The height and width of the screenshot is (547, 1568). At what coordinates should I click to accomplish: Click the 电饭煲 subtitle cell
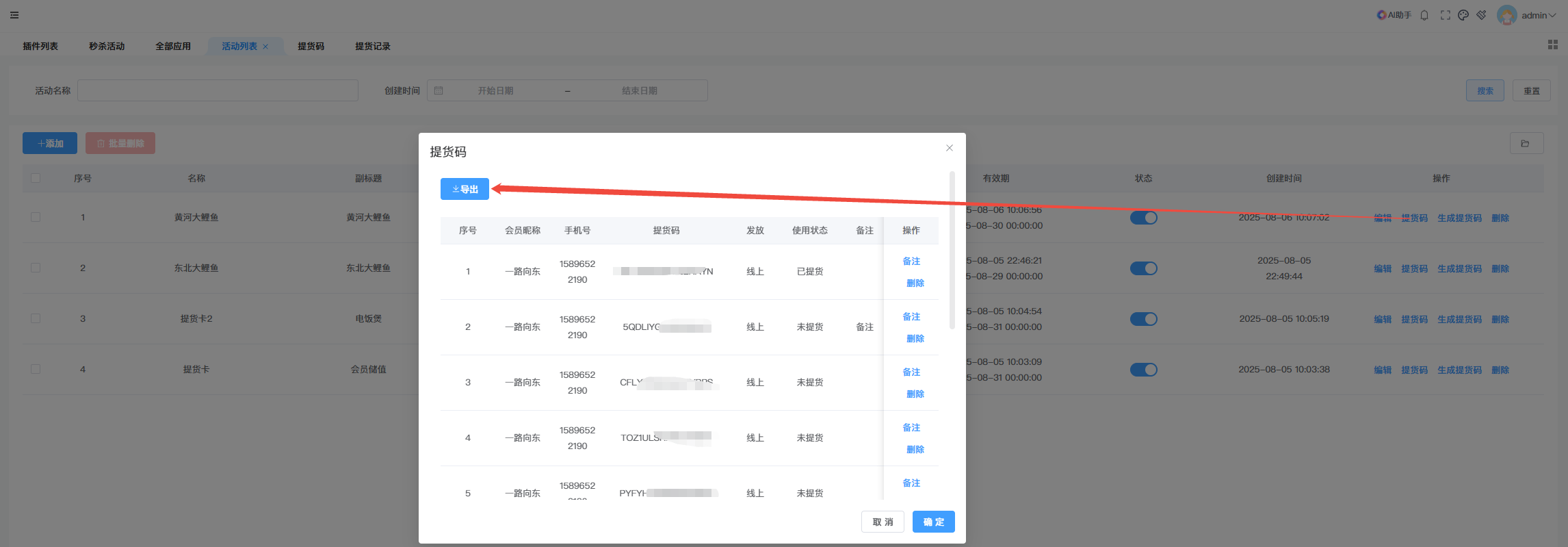click(x=368, y=318)
